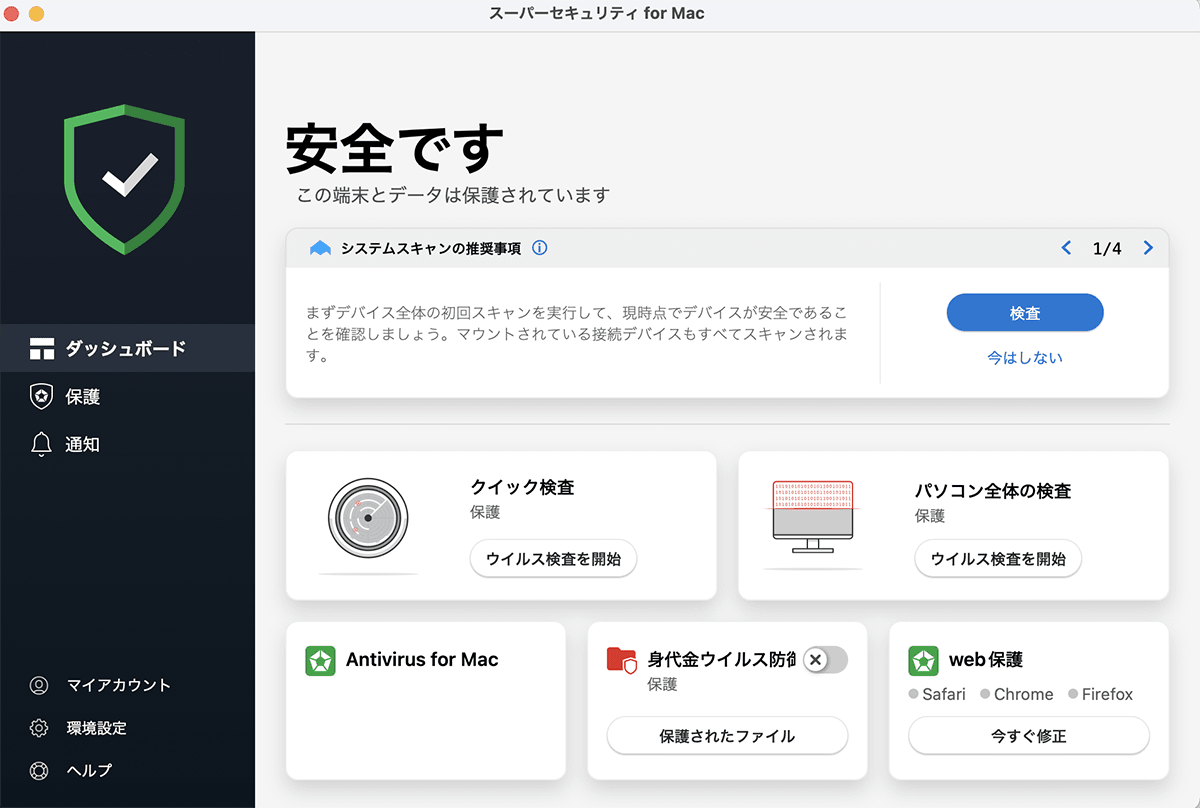1200x808 pixels.
Task: Open マイアカウント from the sidebar
Action: (x=42, y=686)
